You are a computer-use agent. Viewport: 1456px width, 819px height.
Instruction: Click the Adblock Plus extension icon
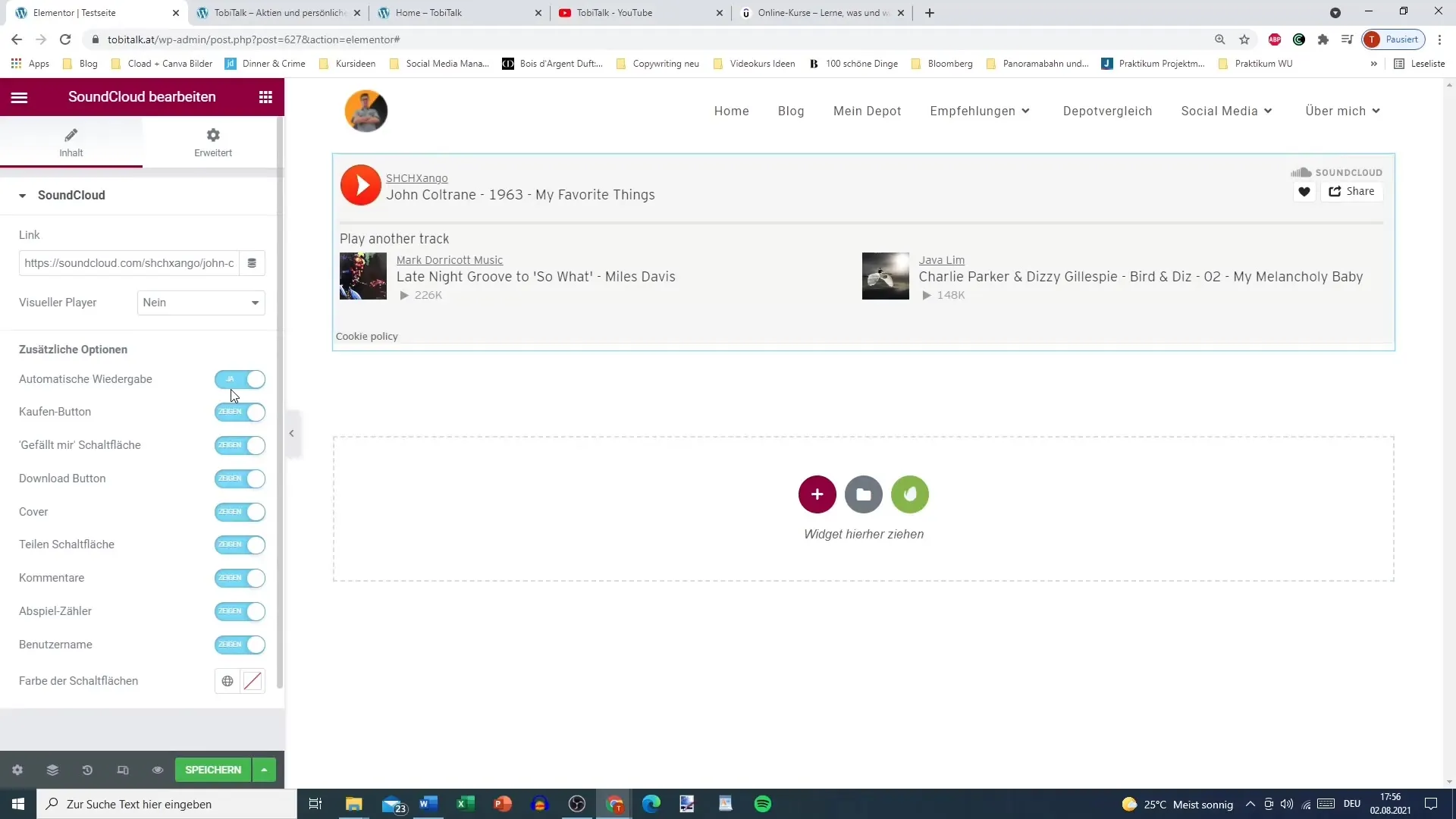[1275, 39]
